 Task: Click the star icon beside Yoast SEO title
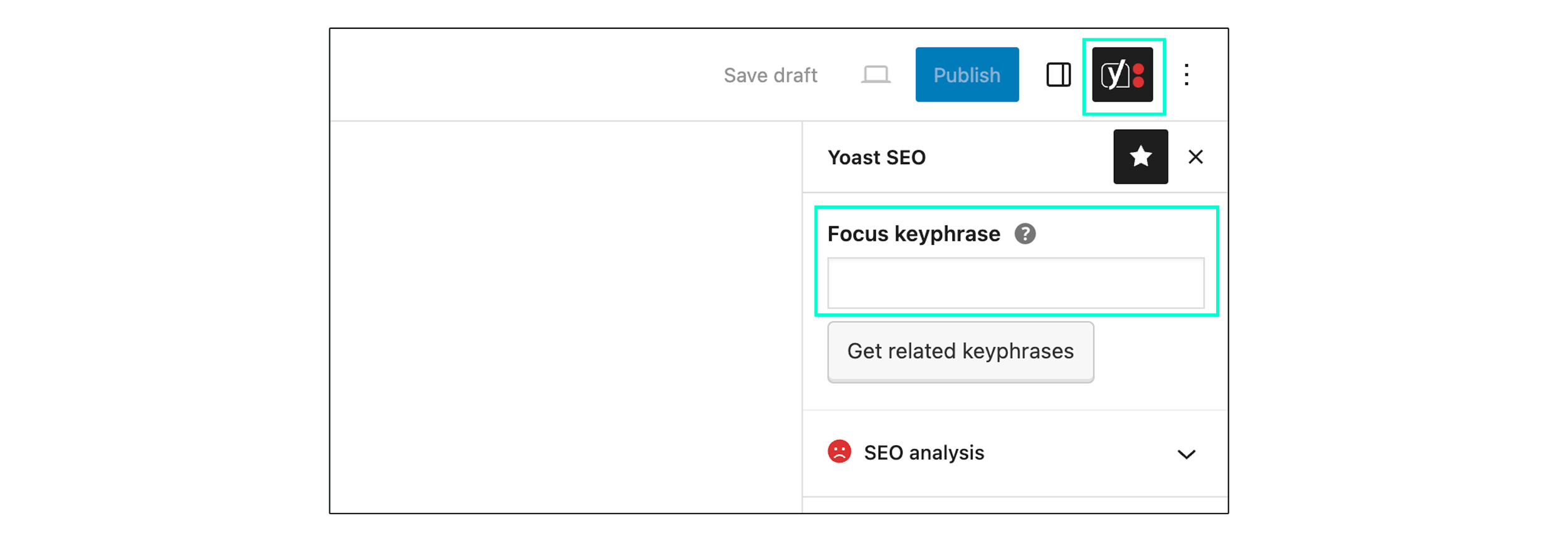pyautogui.click(x=1140, y=157)
